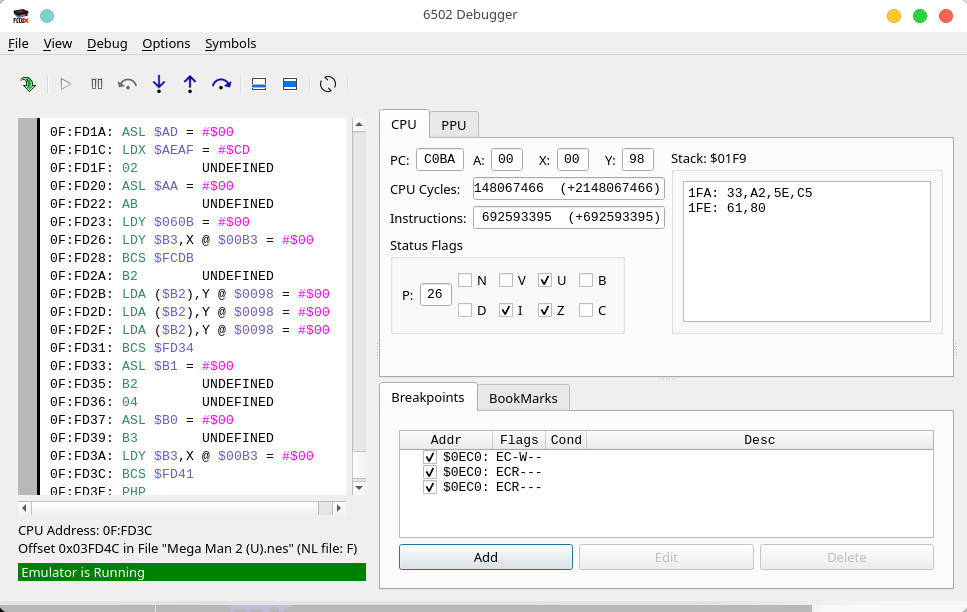Click the FCEUX app icon in title bar
This screenshot has width=967, height=612.
coord(21,16)
